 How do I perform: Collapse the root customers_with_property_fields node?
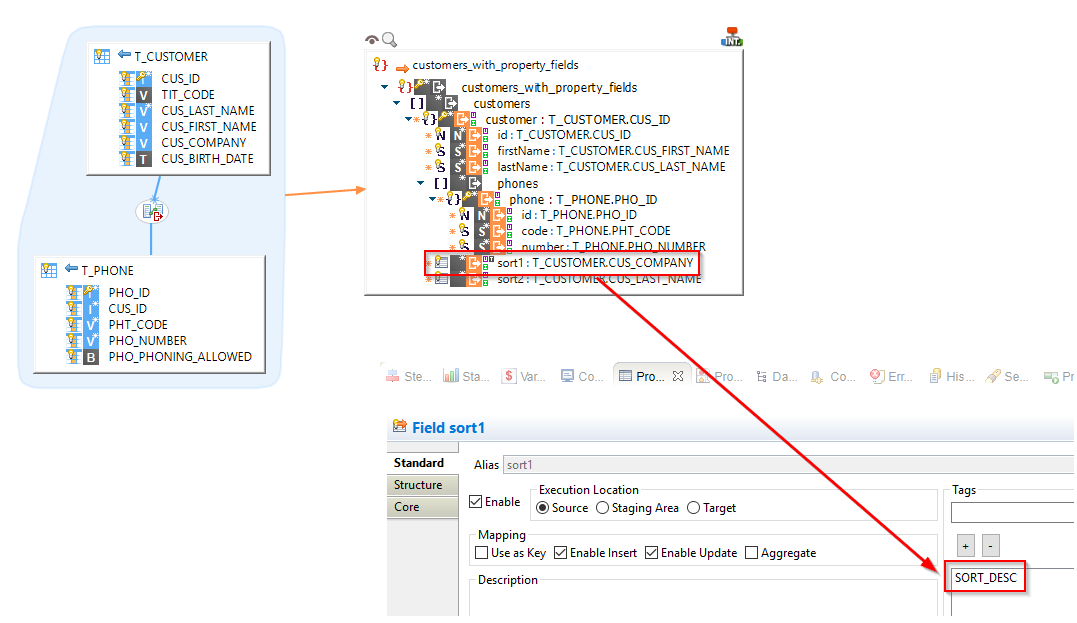pyautogui.click(x=385, y=87)
